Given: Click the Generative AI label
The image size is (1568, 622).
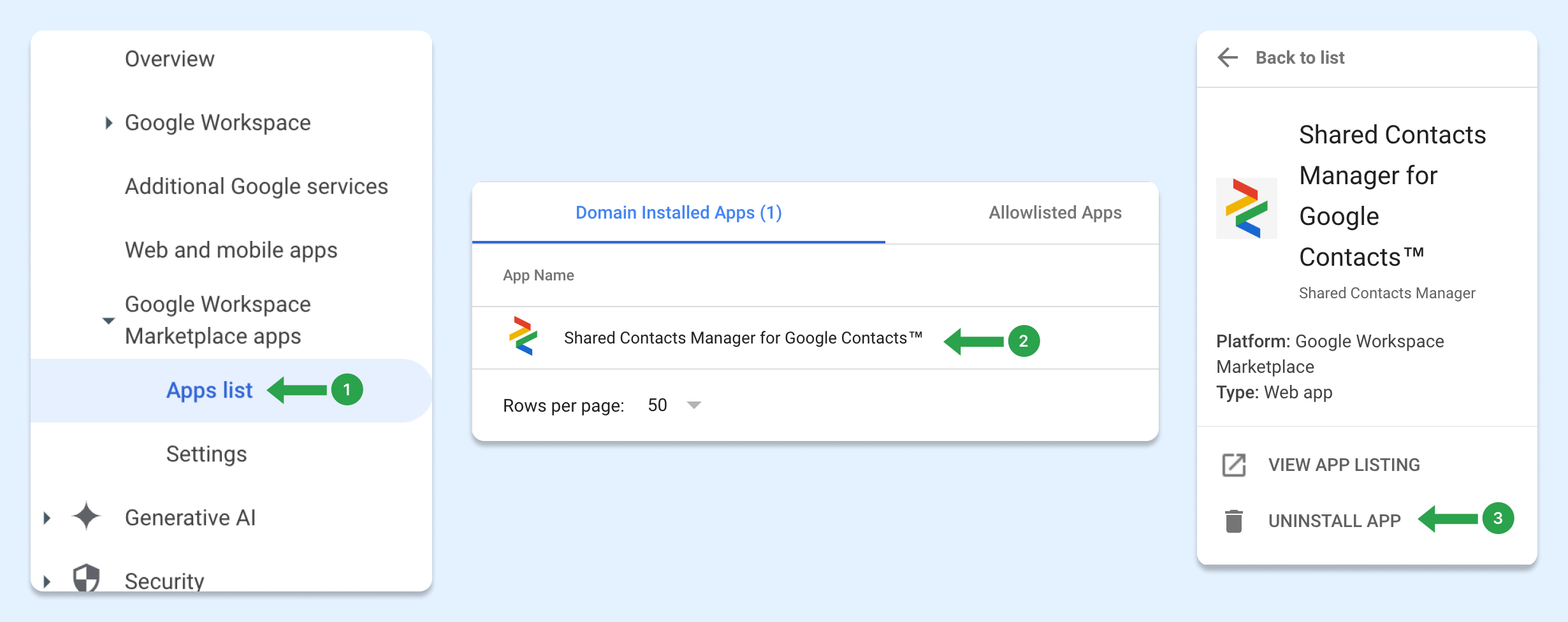Looking at the screenshot, I should (x=190, y=517).
